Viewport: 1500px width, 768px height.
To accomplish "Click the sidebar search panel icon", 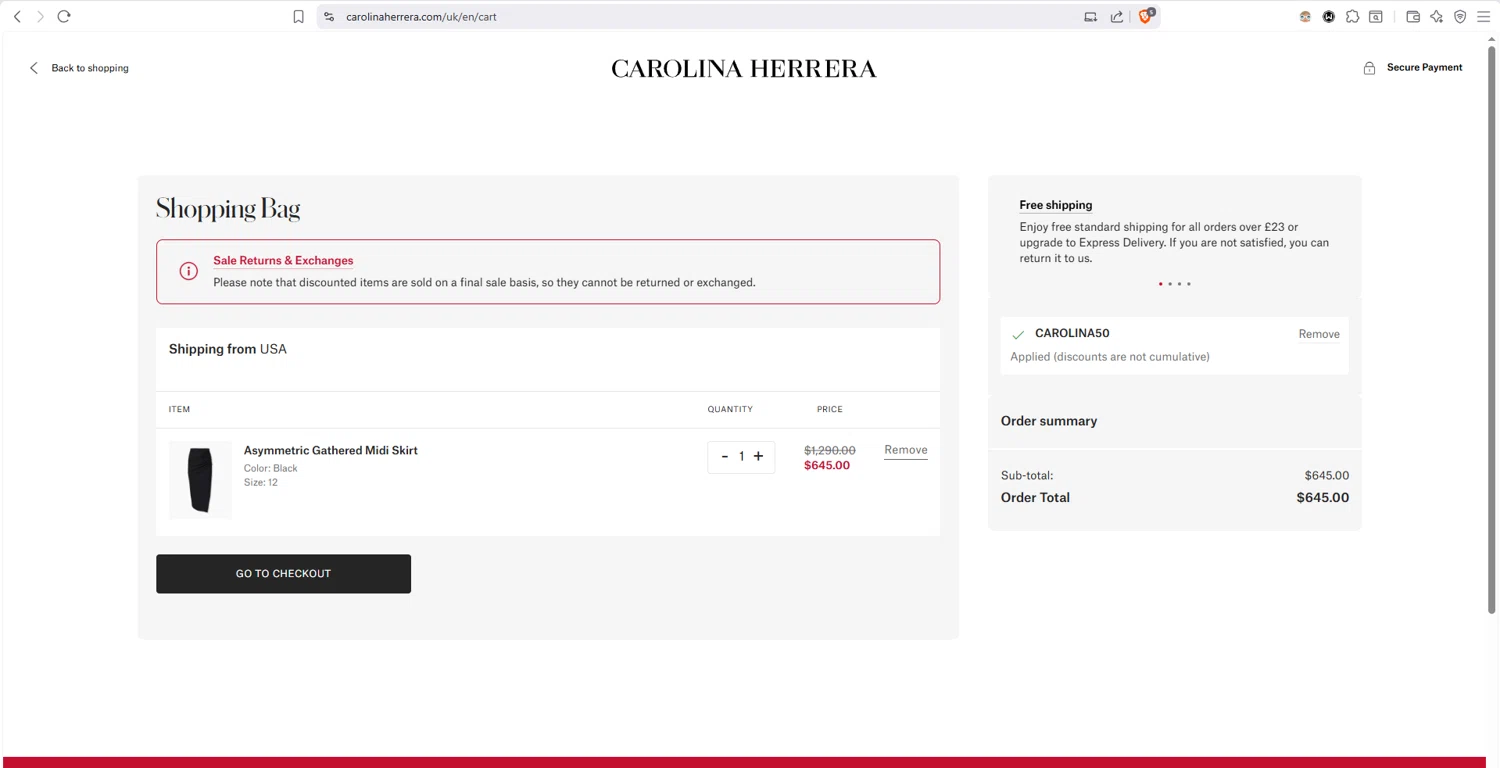I will (1376, 16).
